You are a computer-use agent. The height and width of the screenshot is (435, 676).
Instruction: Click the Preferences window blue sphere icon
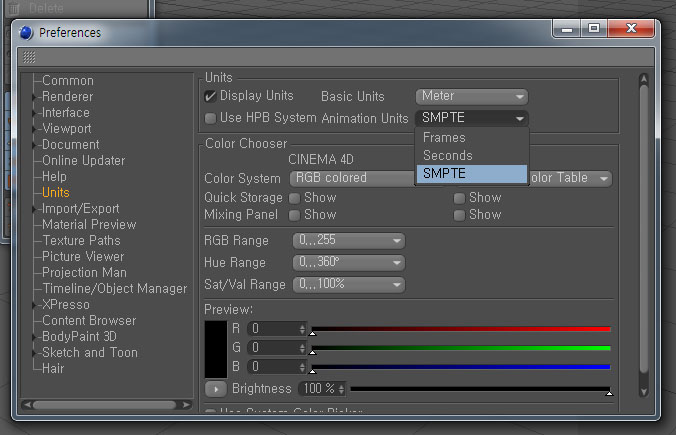point(26,33)
